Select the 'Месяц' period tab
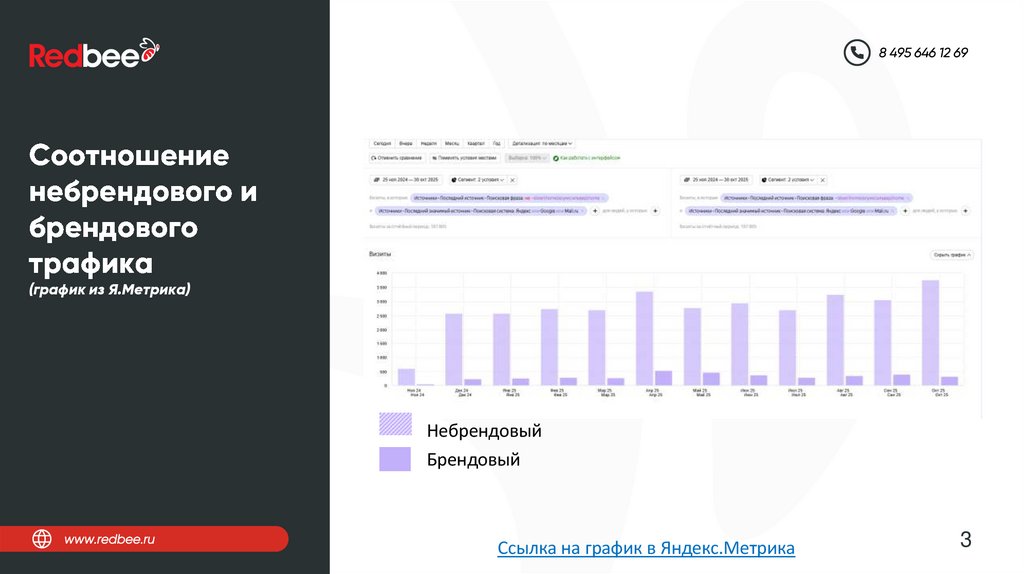The height and width of the screenshot is (574, 1024). click(452, 143)
